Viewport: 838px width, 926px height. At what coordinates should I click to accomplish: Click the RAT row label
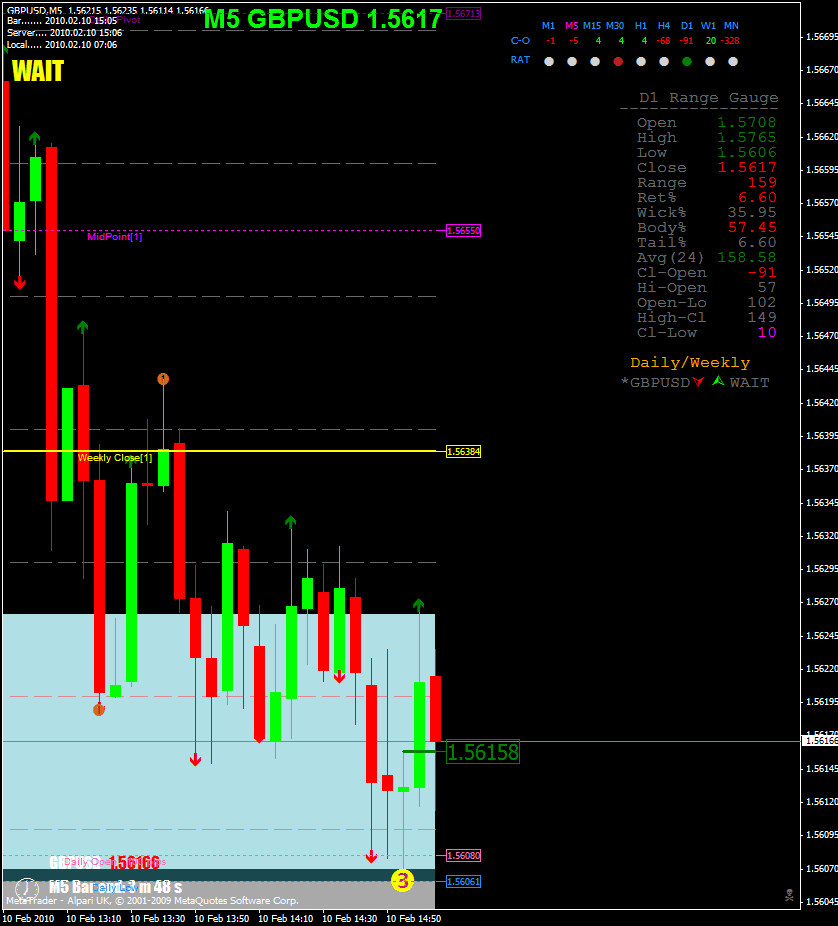click(x=520, y=60)
